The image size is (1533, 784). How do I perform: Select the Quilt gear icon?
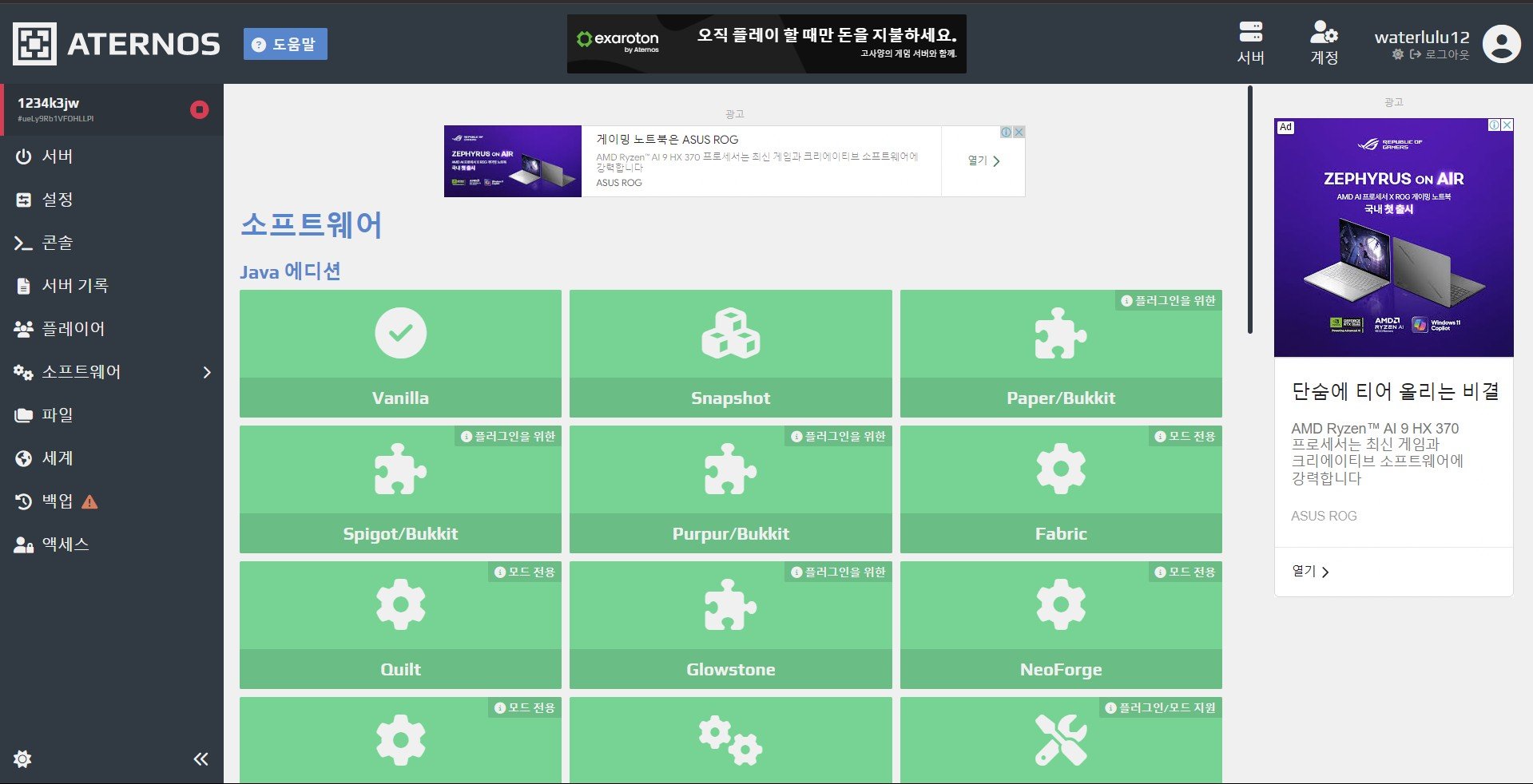click(x=400, y=604)
